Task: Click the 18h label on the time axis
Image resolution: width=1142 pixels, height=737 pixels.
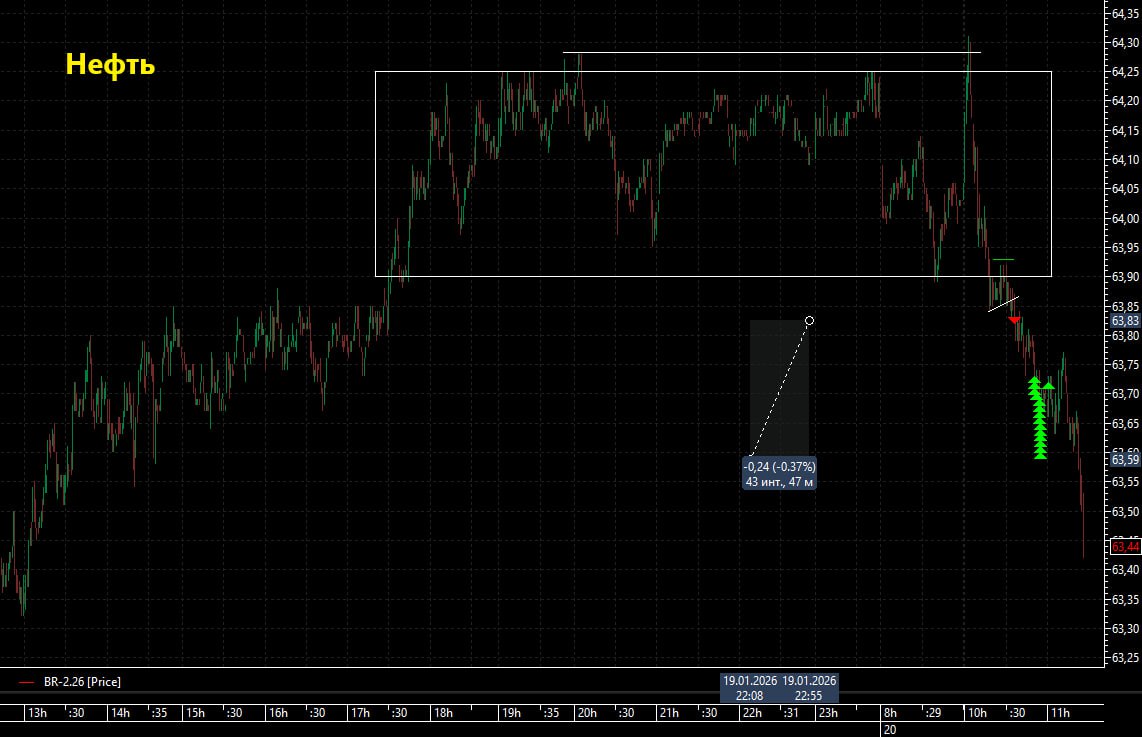Action: 441,713
